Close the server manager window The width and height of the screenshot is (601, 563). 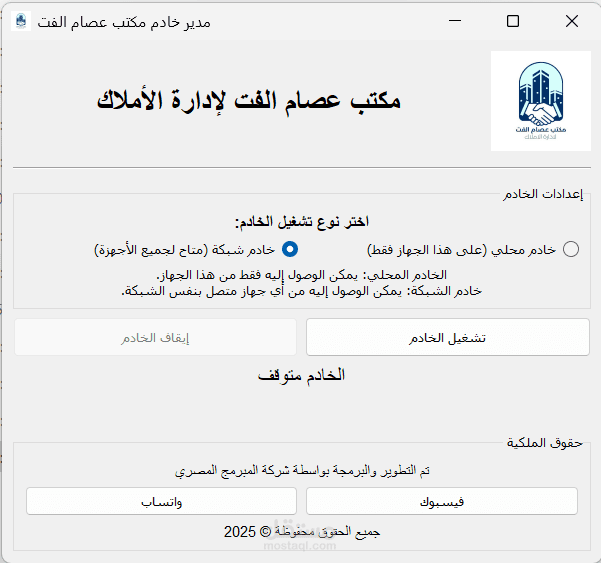point(572,21)
